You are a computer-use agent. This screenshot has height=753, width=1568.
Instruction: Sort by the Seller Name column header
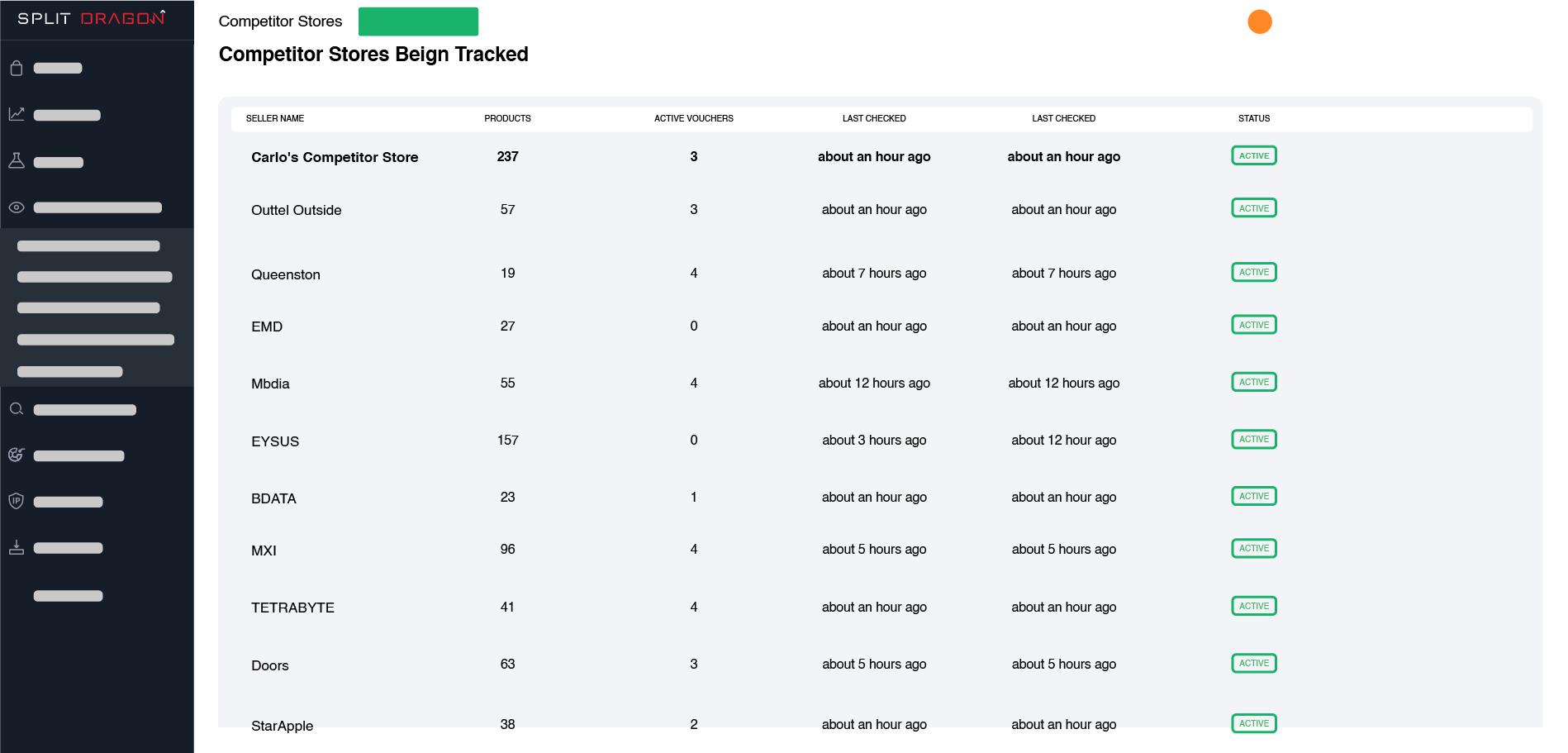pos(275,118)
